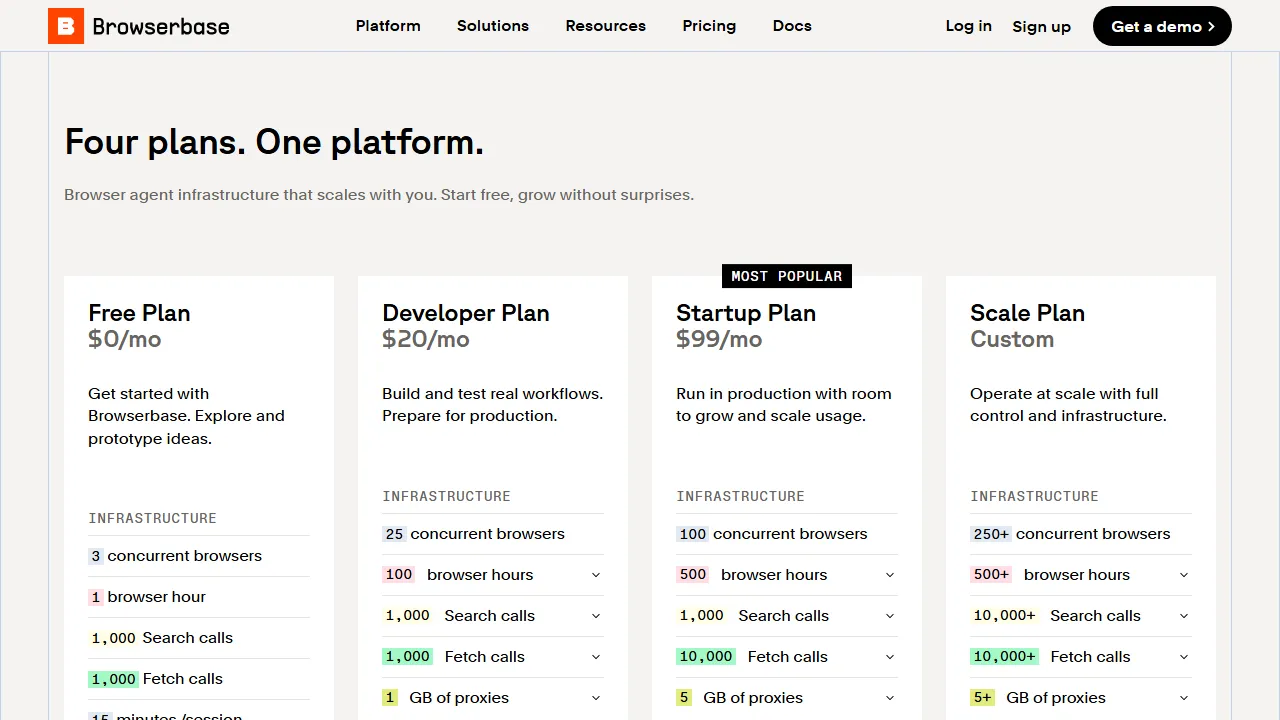This screenshot has height=720, width=1280.
Task: Click the Get a demo button
Action: click(x=1162, y=26)
